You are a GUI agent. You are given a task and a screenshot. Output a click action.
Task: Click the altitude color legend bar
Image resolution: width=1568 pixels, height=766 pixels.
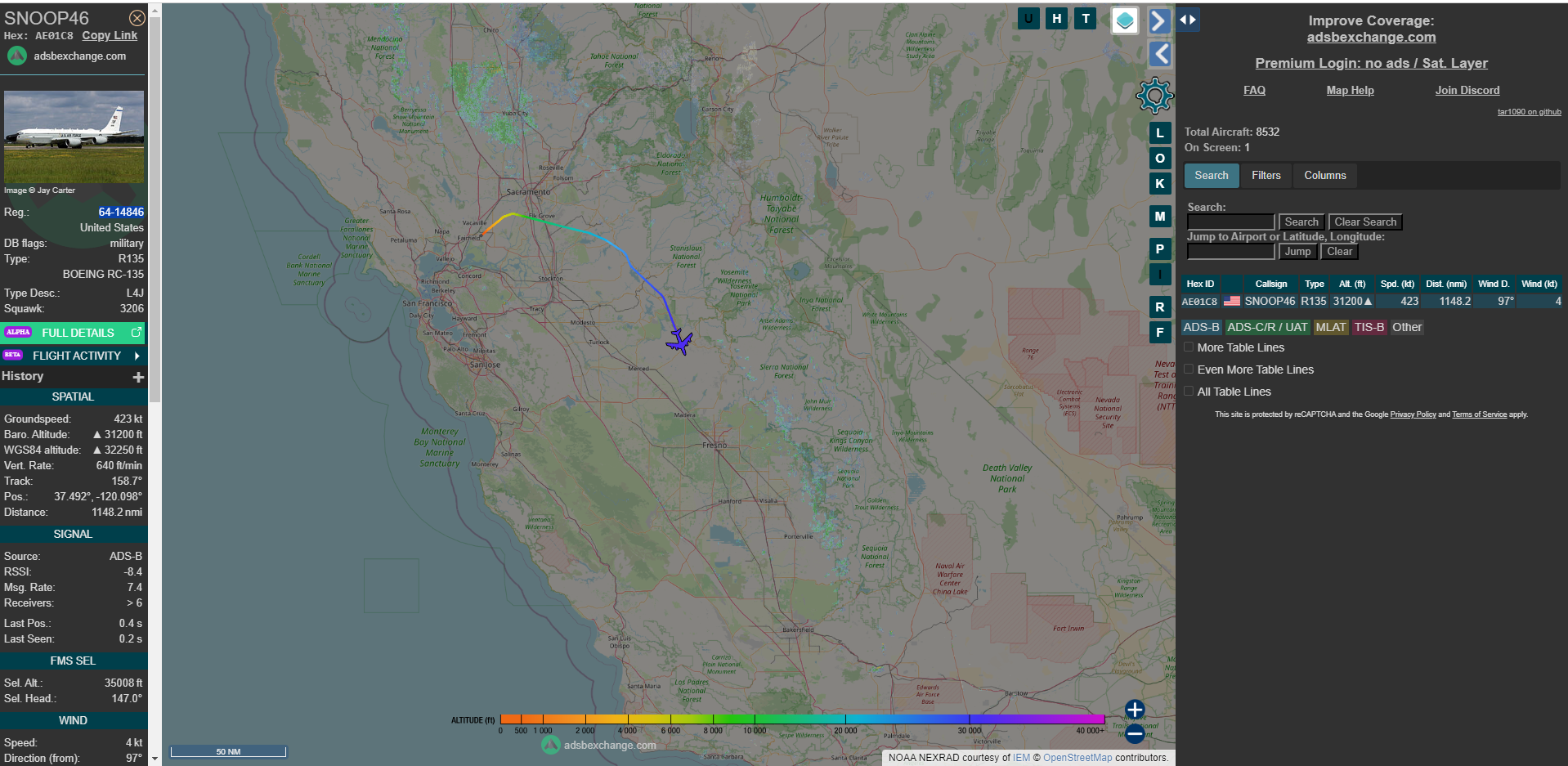coord(802,719)
